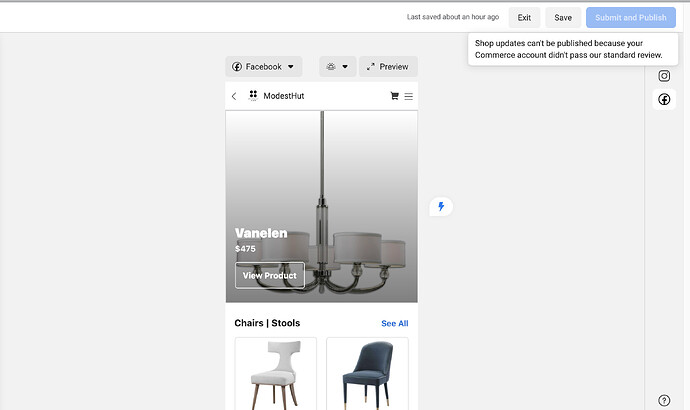Click the $475 price text
This screenshot has height=410, width=690.
tap(245, 249)
